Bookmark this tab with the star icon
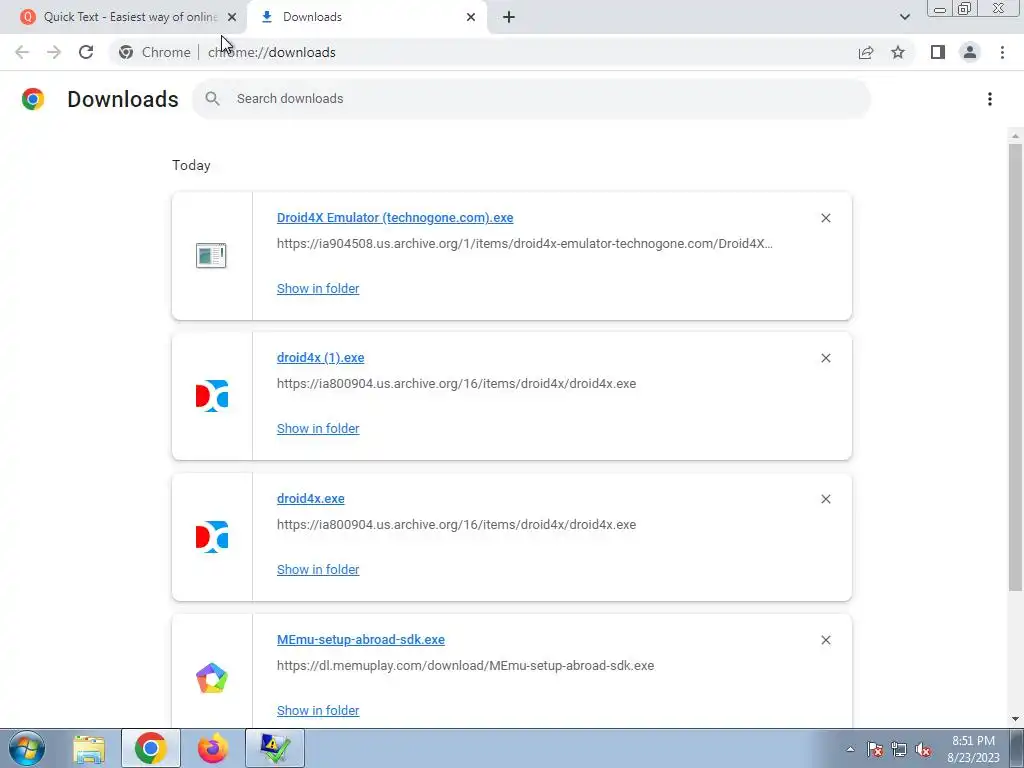This screenshot has width=1024, height=768. click(x=898, y=52)
